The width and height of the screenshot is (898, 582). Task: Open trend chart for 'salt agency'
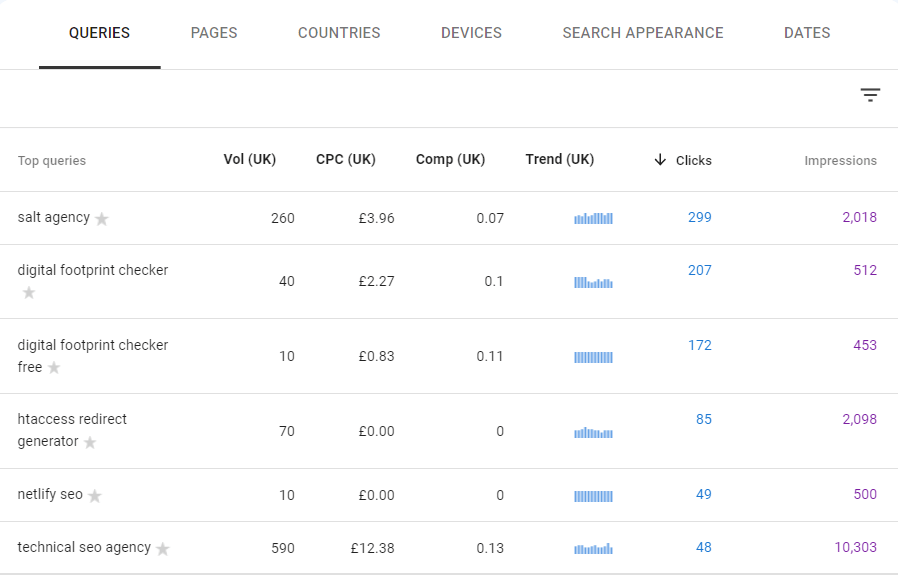(x=593, y=218)
